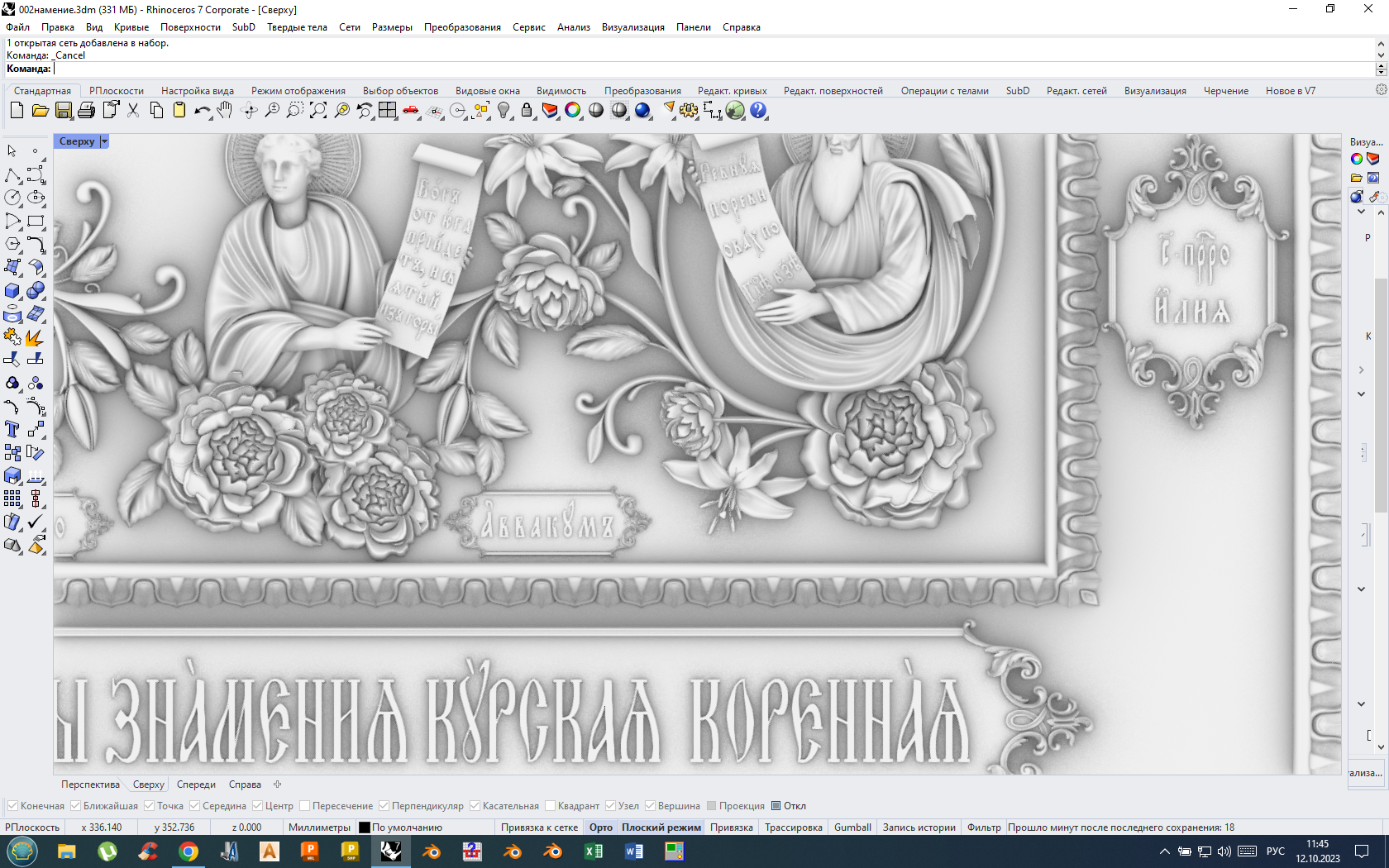Image resolution: width=1389 pixels, height=868 pixels.
Task: Click Фильтр in status bar
Action: (984, 827)
